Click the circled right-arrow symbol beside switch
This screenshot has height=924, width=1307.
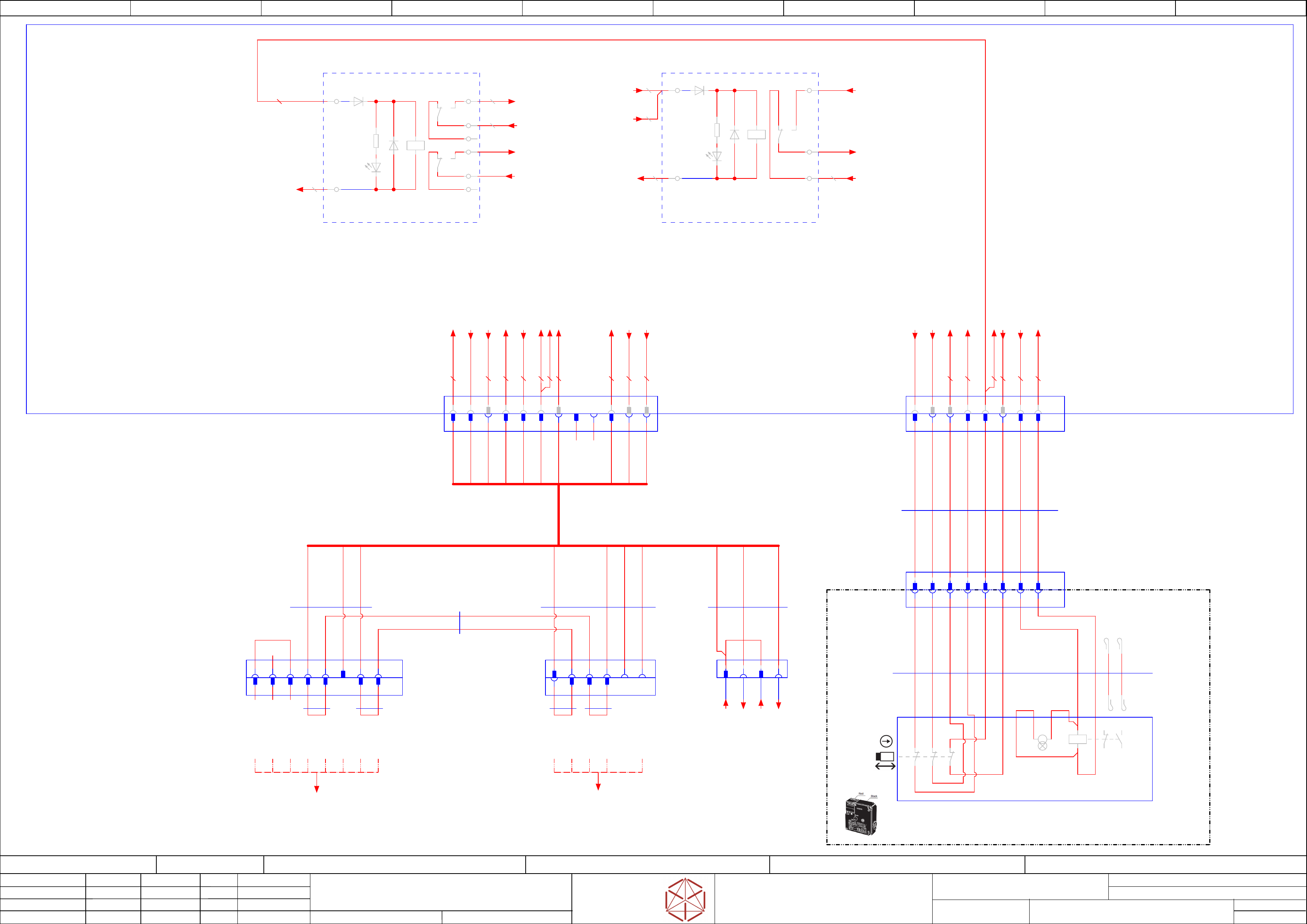886,741
